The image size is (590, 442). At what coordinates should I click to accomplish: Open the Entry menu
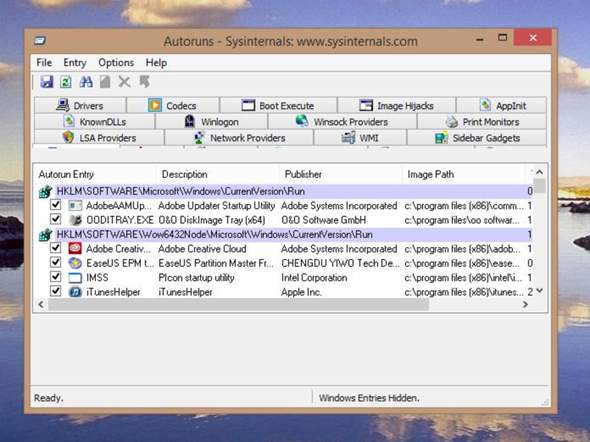pos(75,62)
